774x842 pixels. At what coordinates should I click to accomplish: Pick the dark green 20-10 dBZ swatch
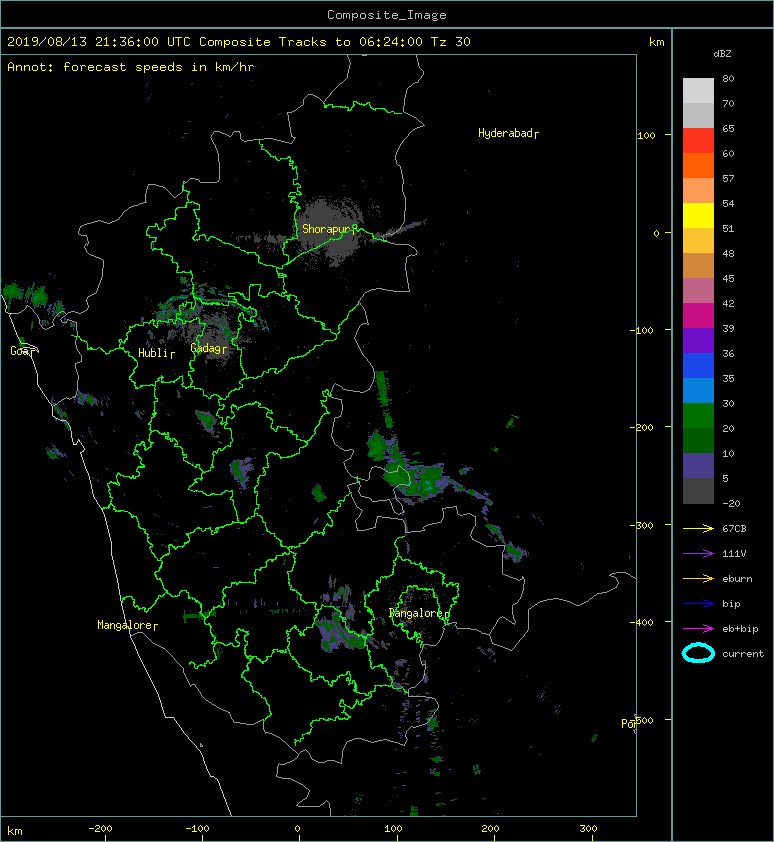(x=698, y=440)
